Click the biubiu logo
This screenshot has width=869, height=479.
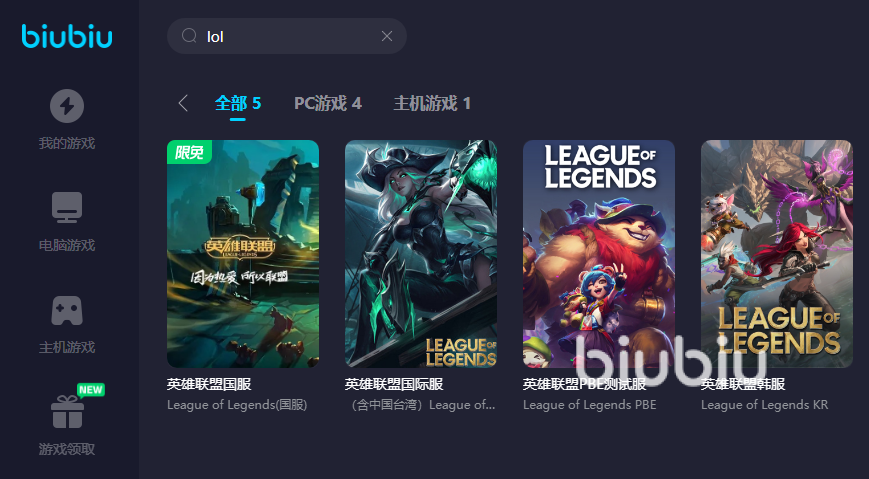(67, 37)
